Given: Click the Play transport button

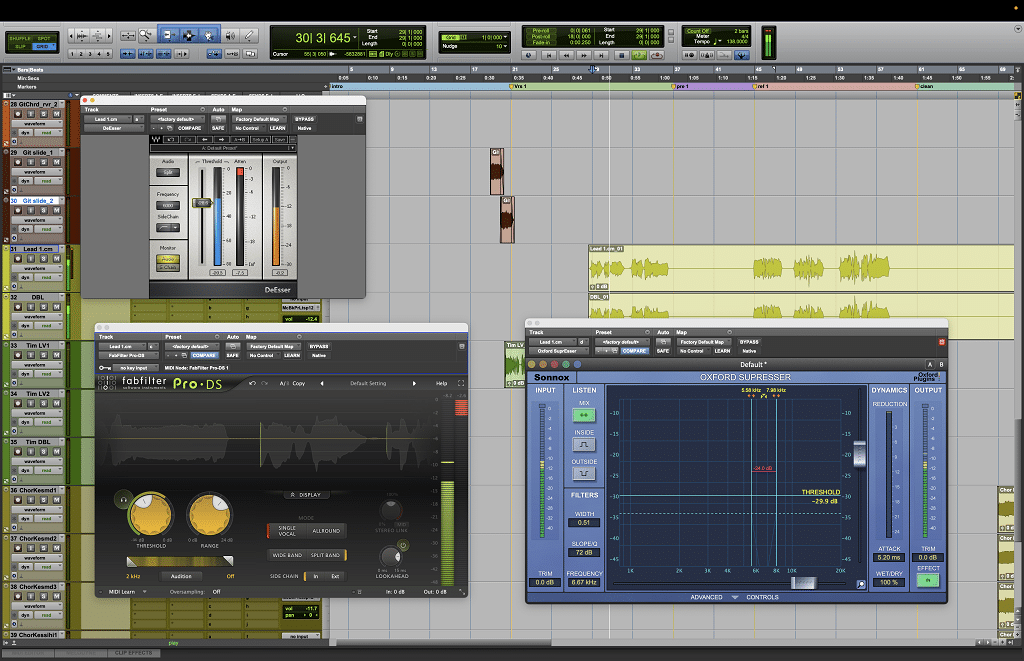Looking at the screenshot, I should click(x=639, y=56).
